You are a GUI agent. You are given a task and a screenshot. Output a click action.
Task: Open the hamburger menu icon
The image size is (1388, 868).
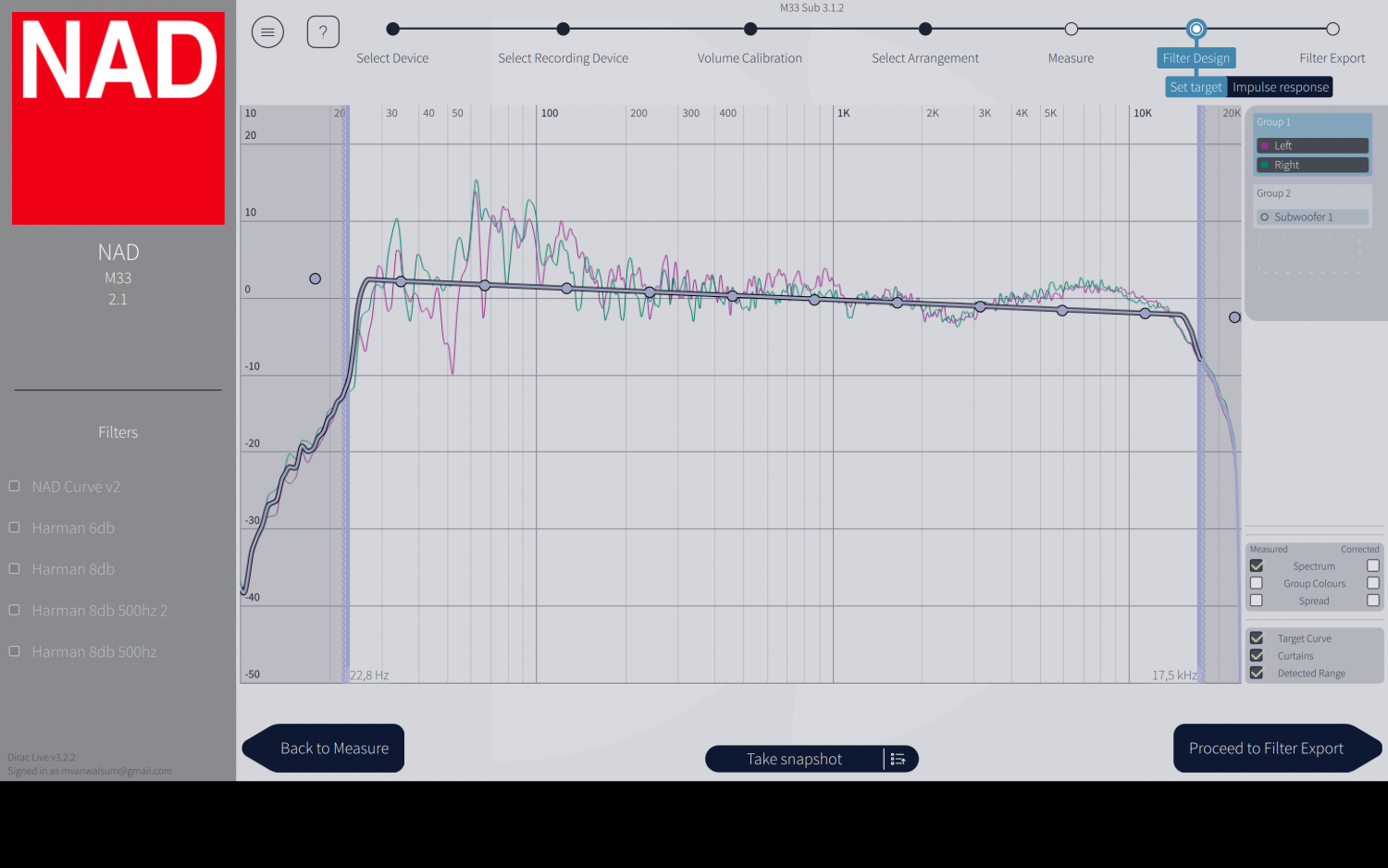(x=267, y=32)
